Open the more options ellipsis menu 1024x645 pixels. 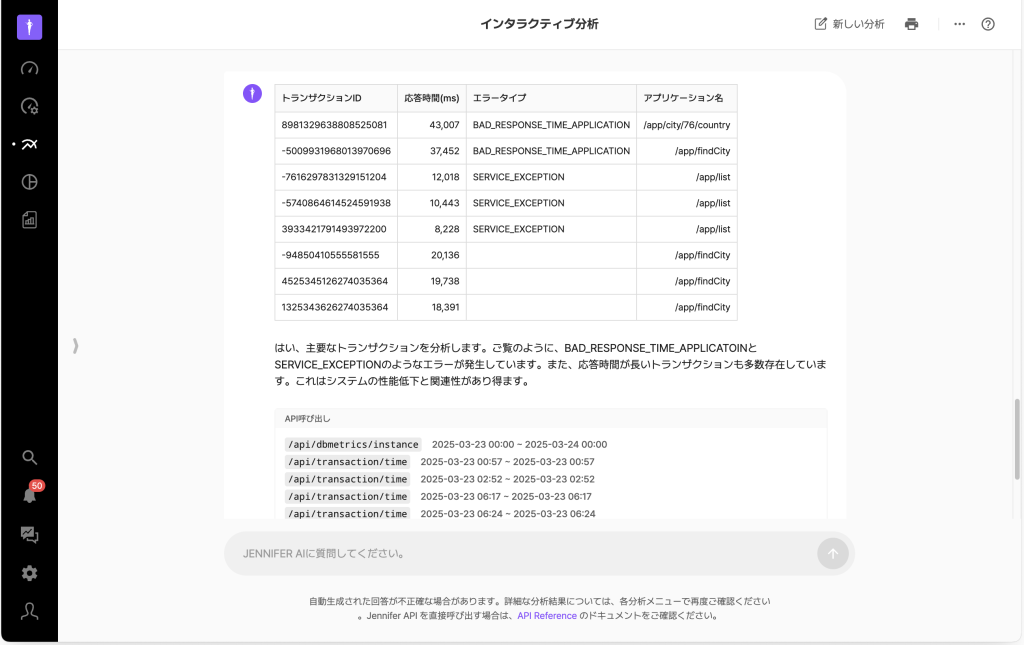(x=959, y=24)
